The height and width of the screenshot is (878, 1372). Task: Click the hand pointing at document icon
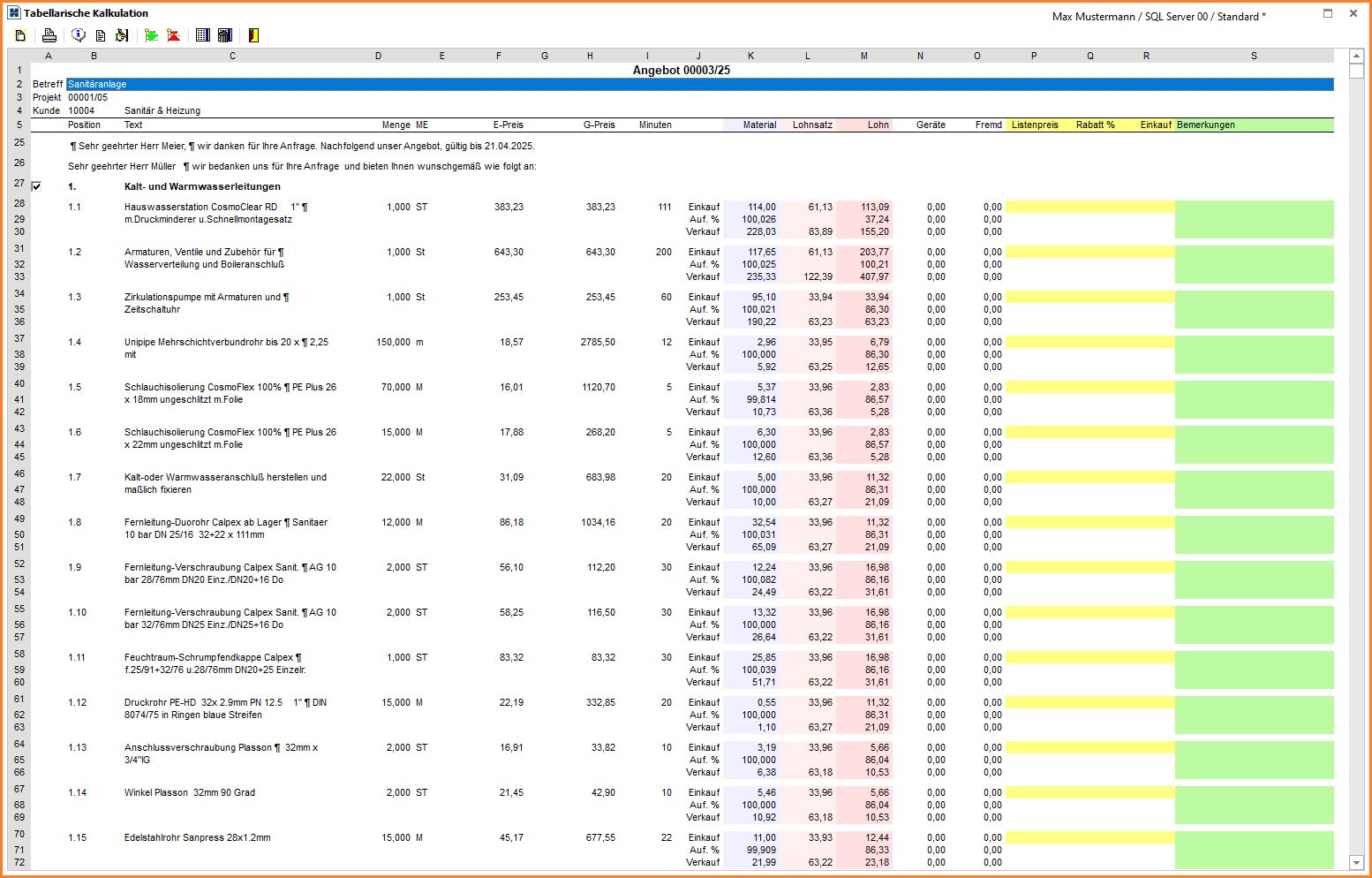pyautogui.click(x=122, y=35)
